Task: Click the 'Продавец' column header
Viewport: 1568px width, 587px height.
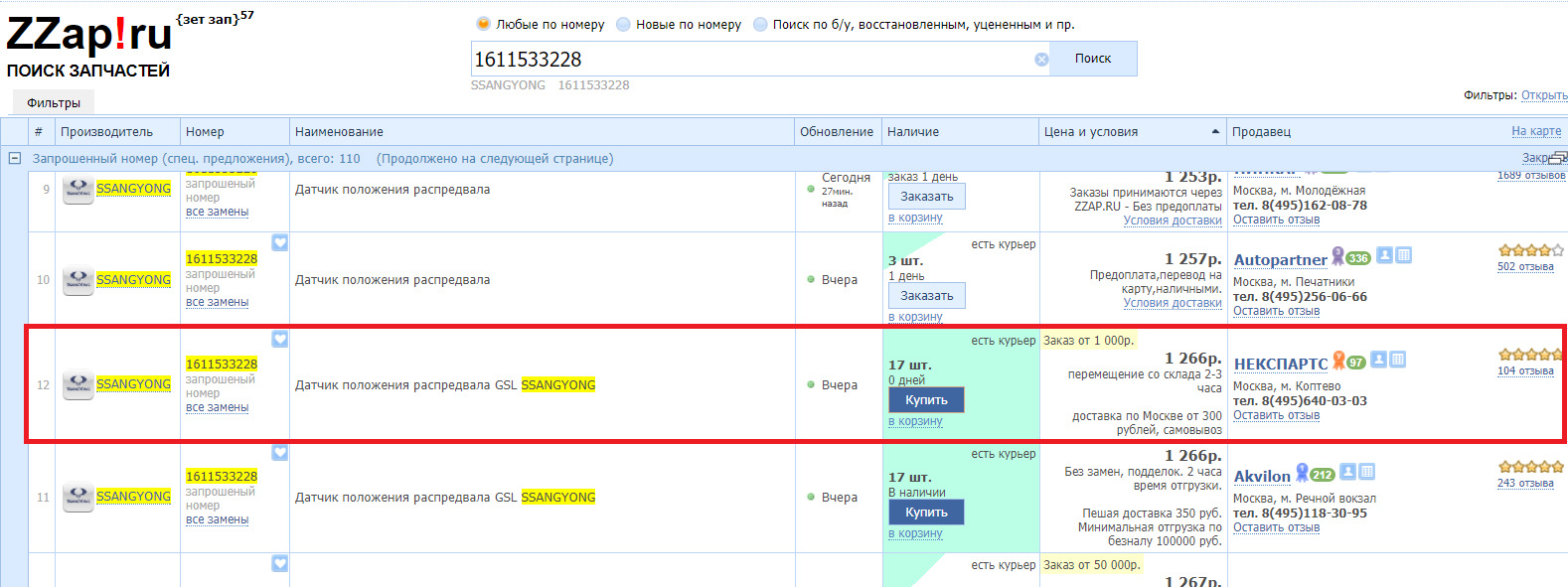Action: point(1261,132)
